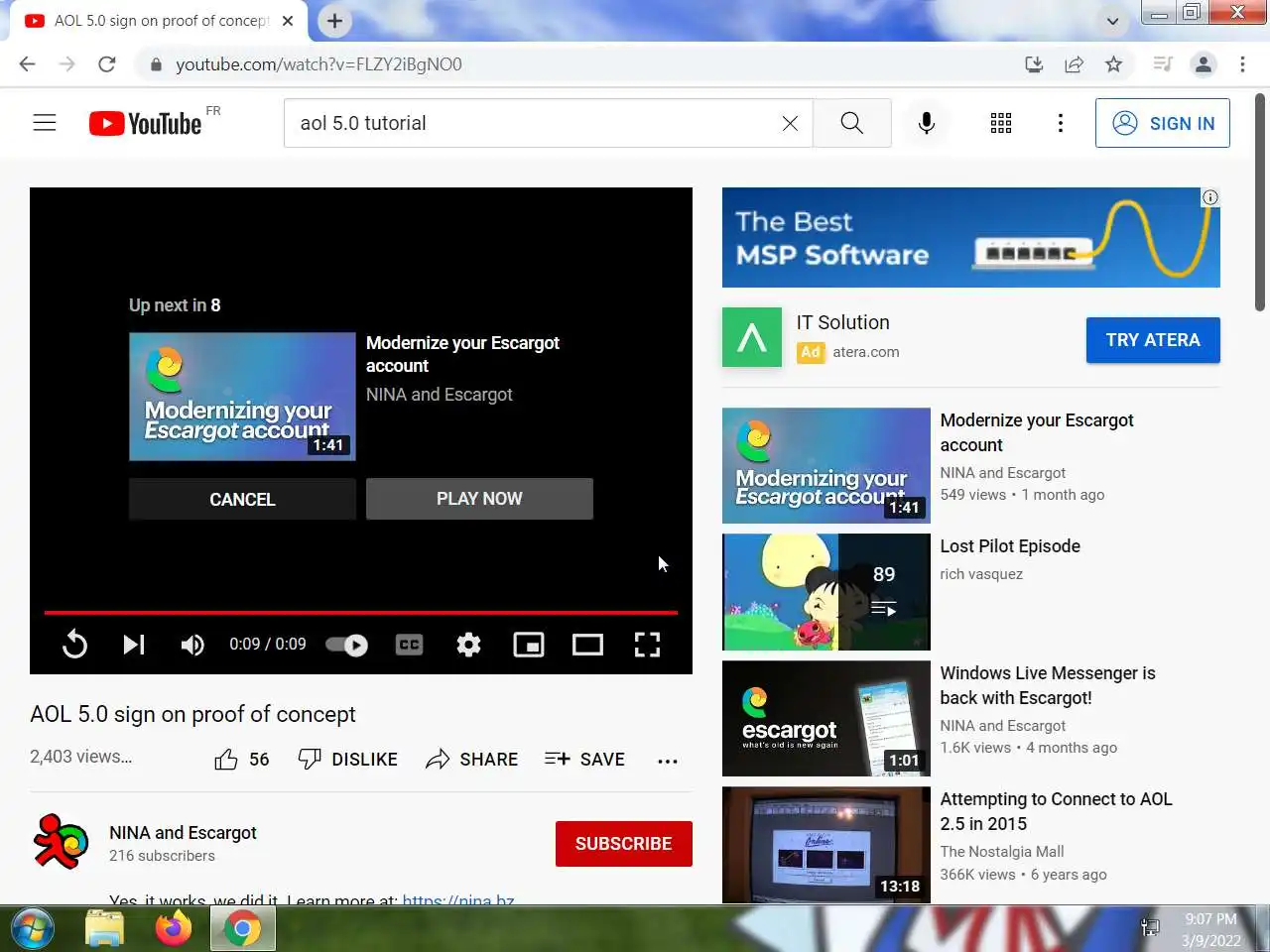Mute the video volume
The height and width of the screenshot is (952, 1270).
coord(192,645)
